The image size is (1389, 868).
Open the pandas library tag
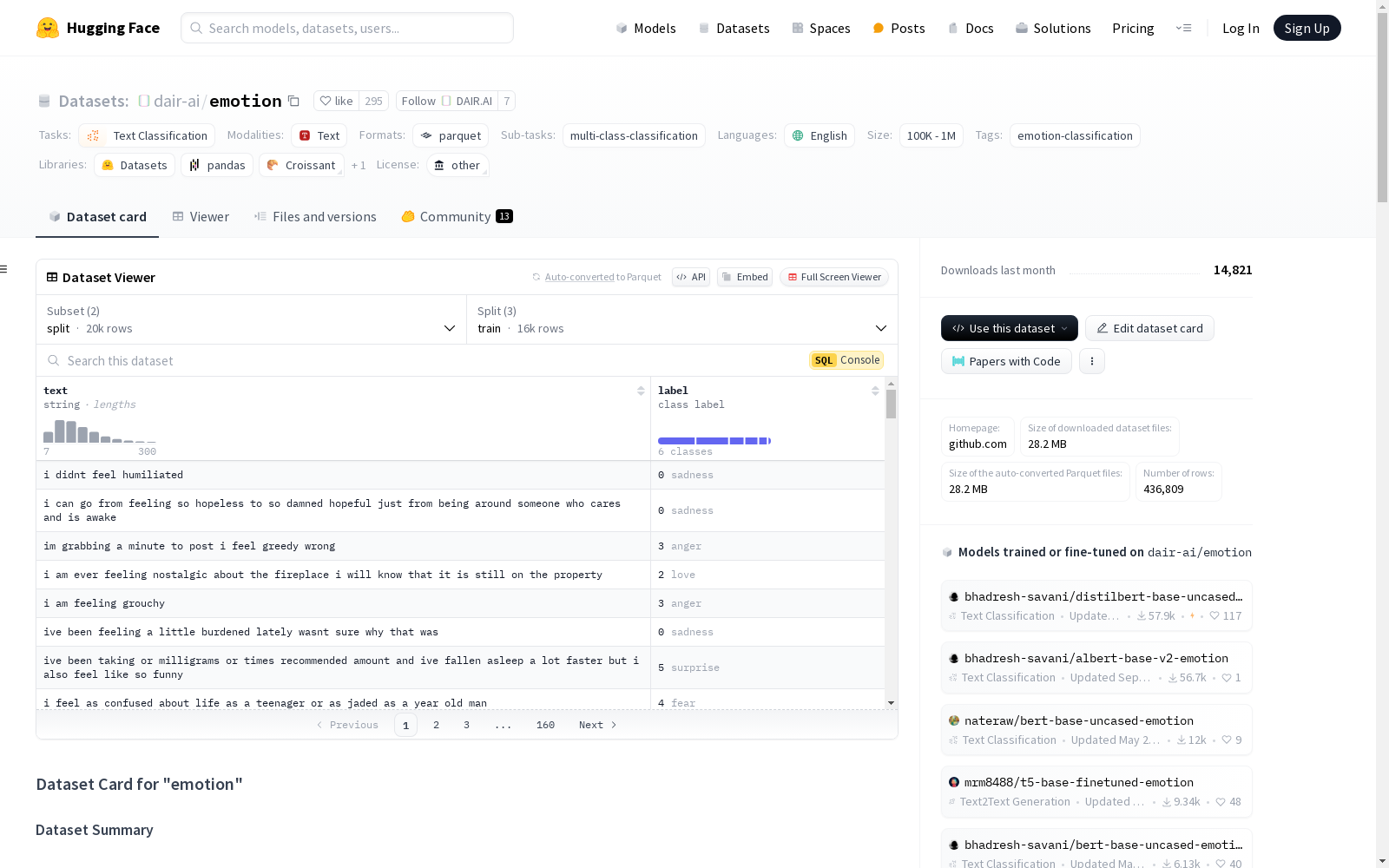(x=217, y=165)
